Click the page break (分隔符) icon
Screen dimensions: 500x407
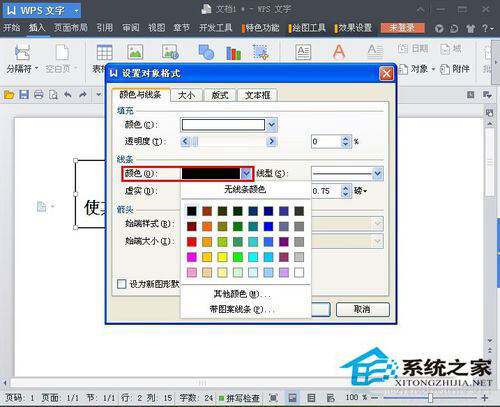(x=22, y=53)
